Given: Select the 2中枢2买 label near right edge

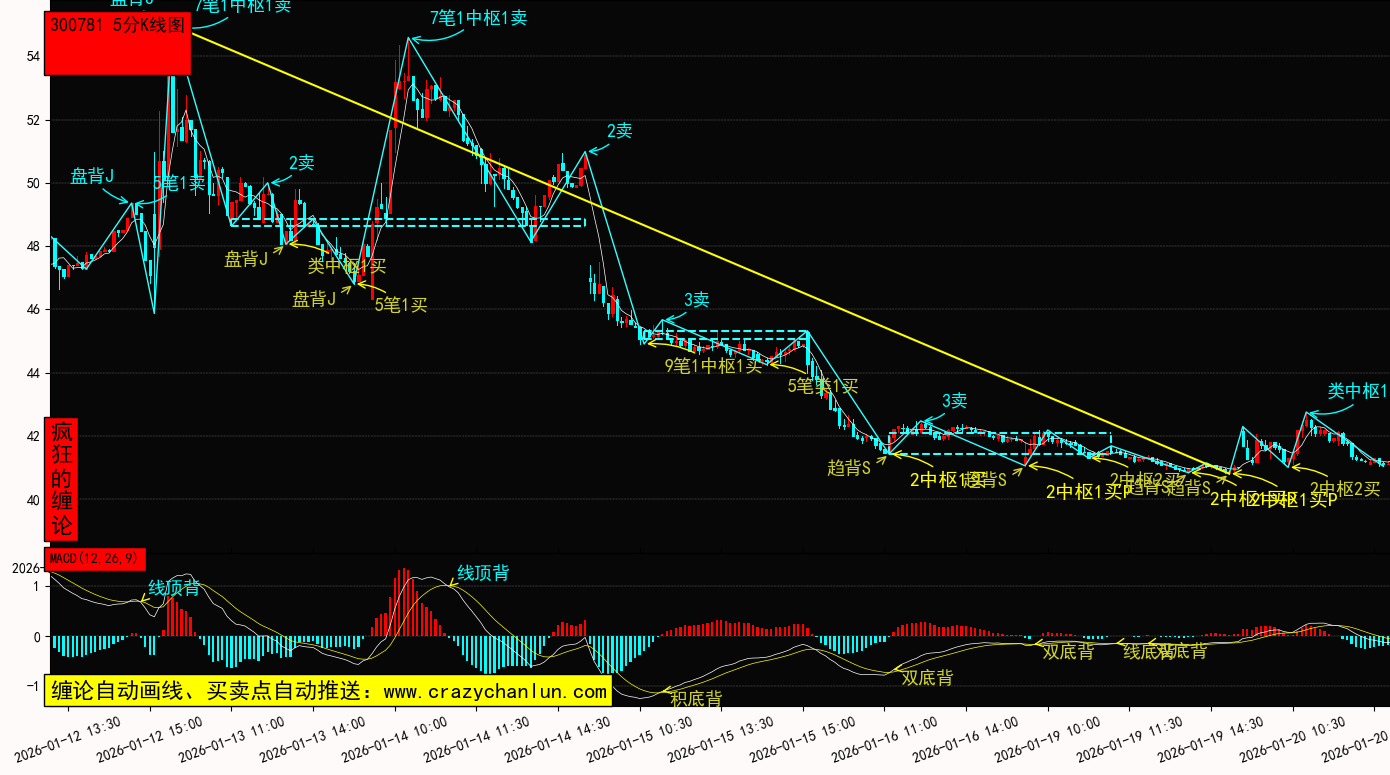Looking at the screenshot, I should (1344, 489).
